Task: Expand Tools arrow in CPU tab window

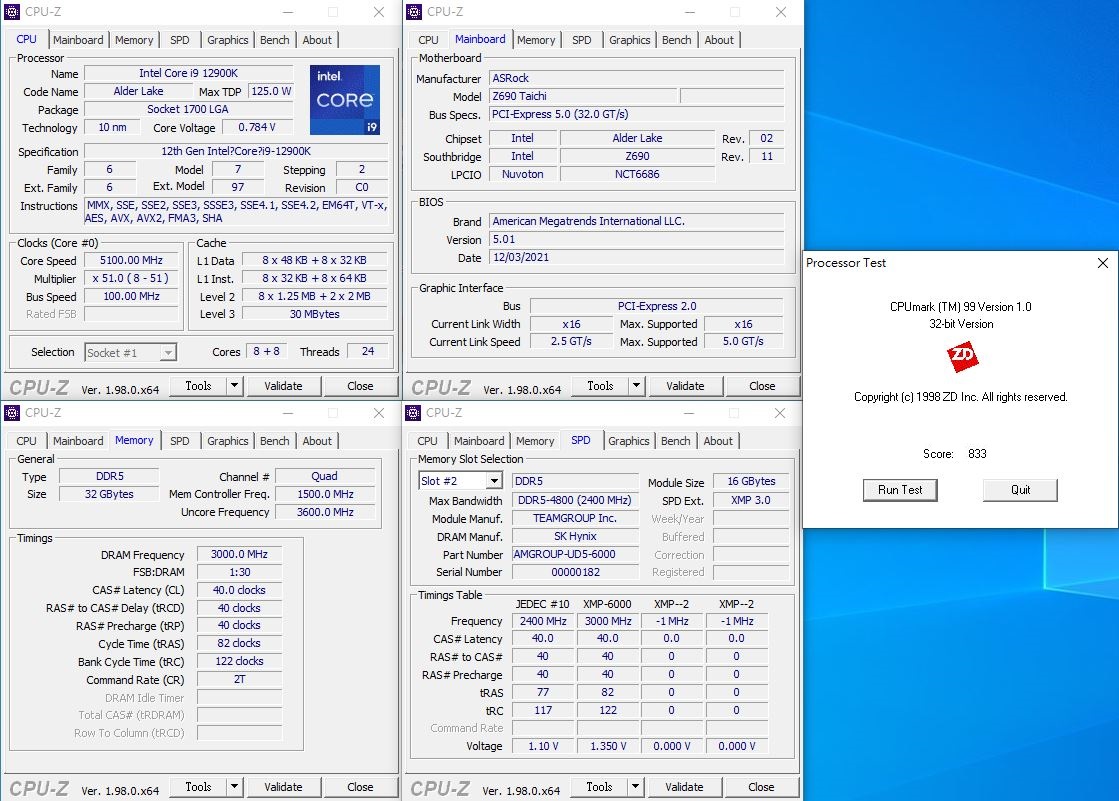Action: (x=234, y=386)
